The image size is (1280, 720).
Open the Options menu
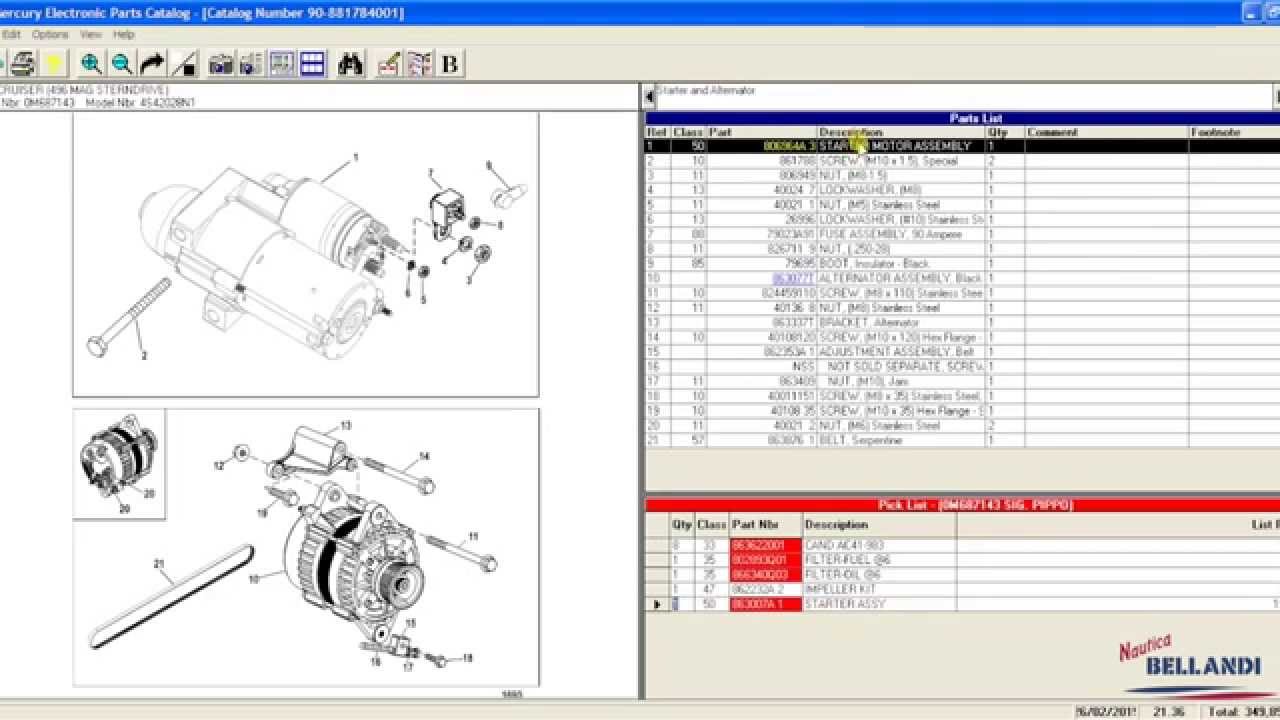[x=50, y=34]
